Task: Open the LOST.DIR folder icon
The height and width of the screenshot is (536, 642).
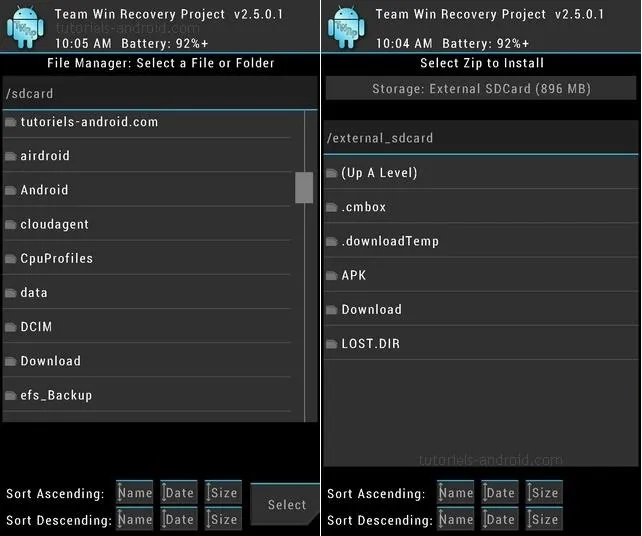Action: 332,344
